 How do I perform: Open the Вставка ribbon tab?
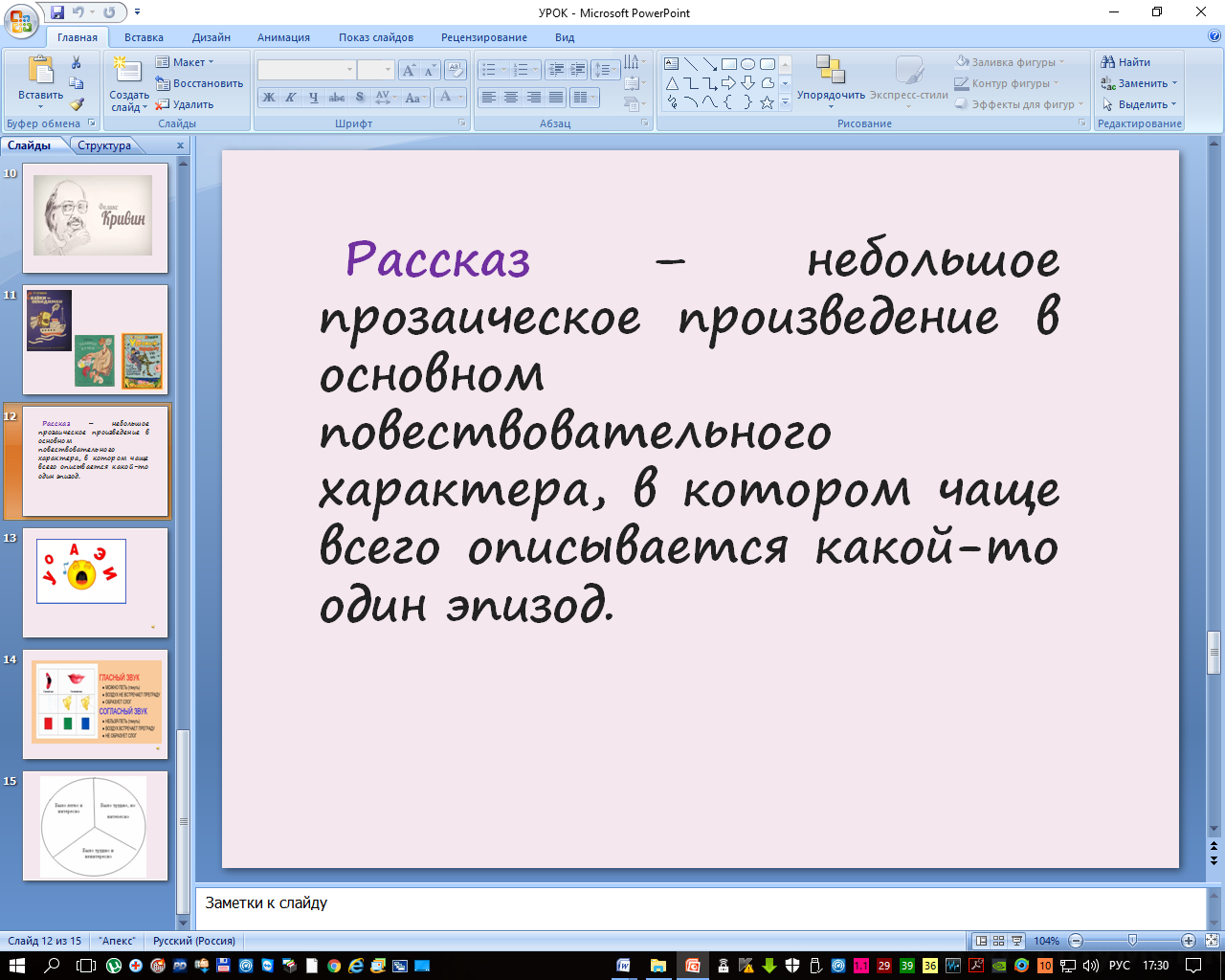click(x=144, y=37)
